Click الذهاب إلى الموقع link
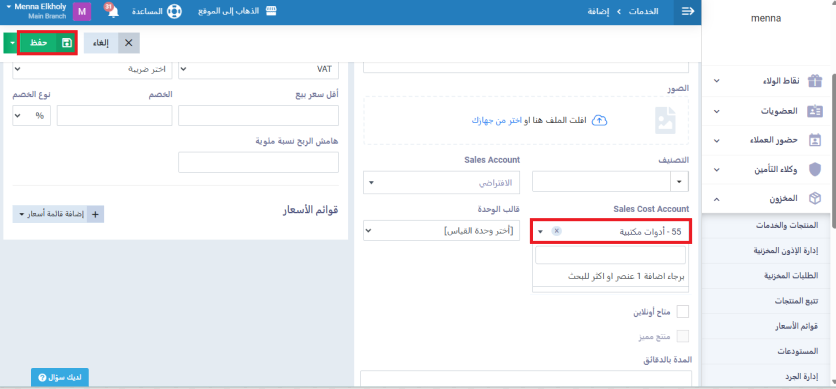This screenshot has height=389, width=836. point(228,11)
